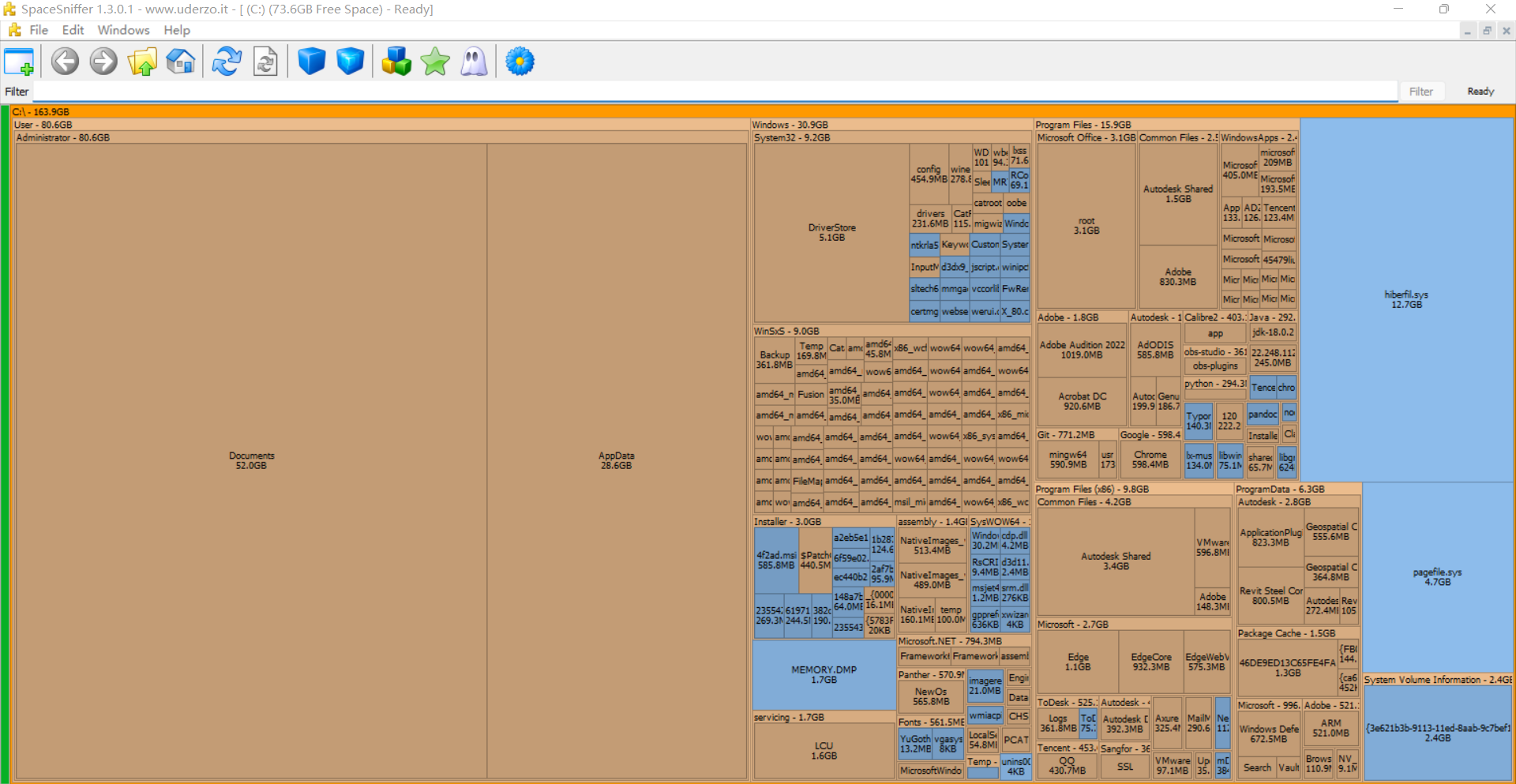
Task: Go up to the parent folder level
Action: click(x=142, y=62)
